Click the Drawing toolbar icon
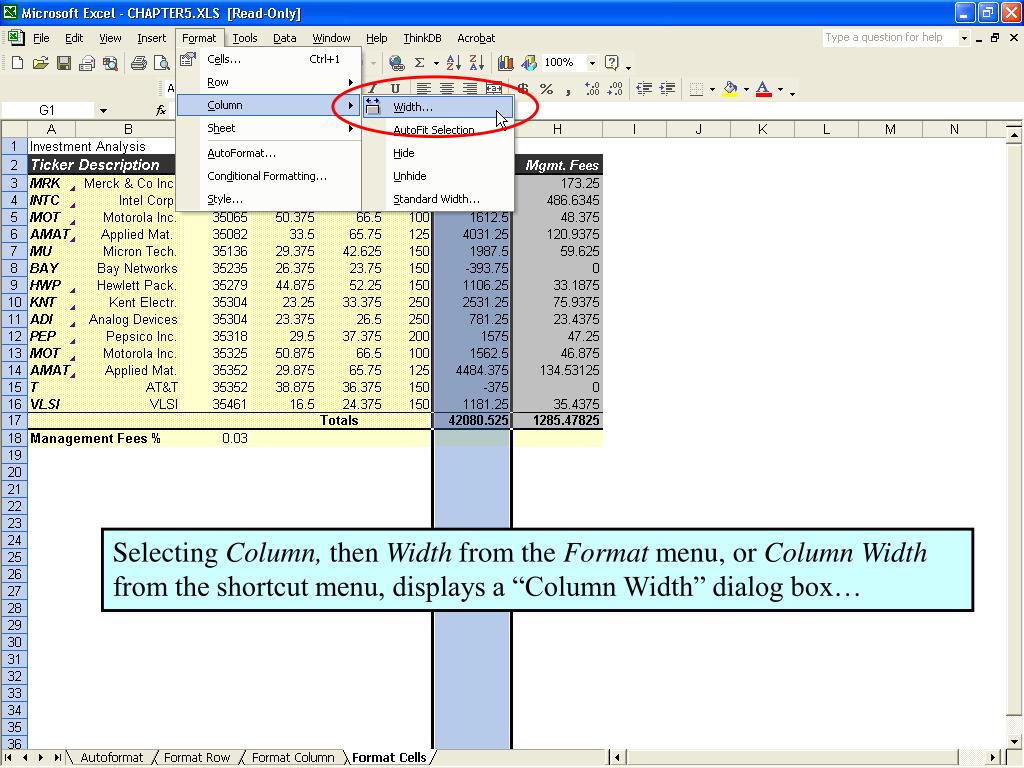 coord(529,63)
